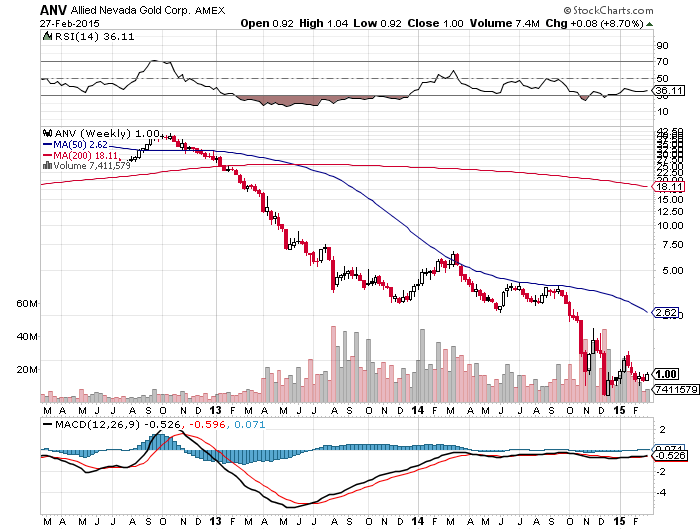This screenshot has height=530, width=700.
Task: Click the 60M volume axis label
Action: coord(27,304)
